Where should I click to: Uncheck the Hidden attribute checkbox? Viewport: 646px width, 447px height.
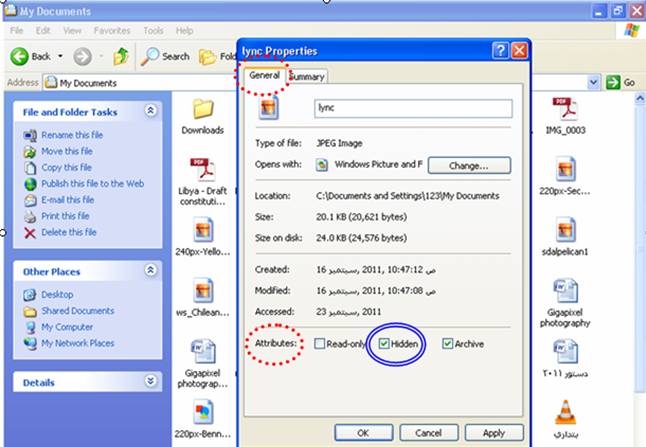click(x=384, y=344)
